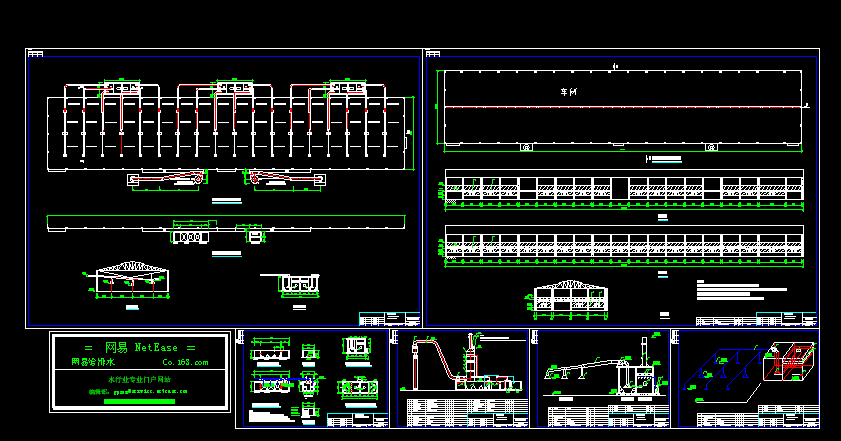This screenshot has height=441, width=841.
Task: Click the schedule table under sloped pipe drawing
Action: click(467, 413)
